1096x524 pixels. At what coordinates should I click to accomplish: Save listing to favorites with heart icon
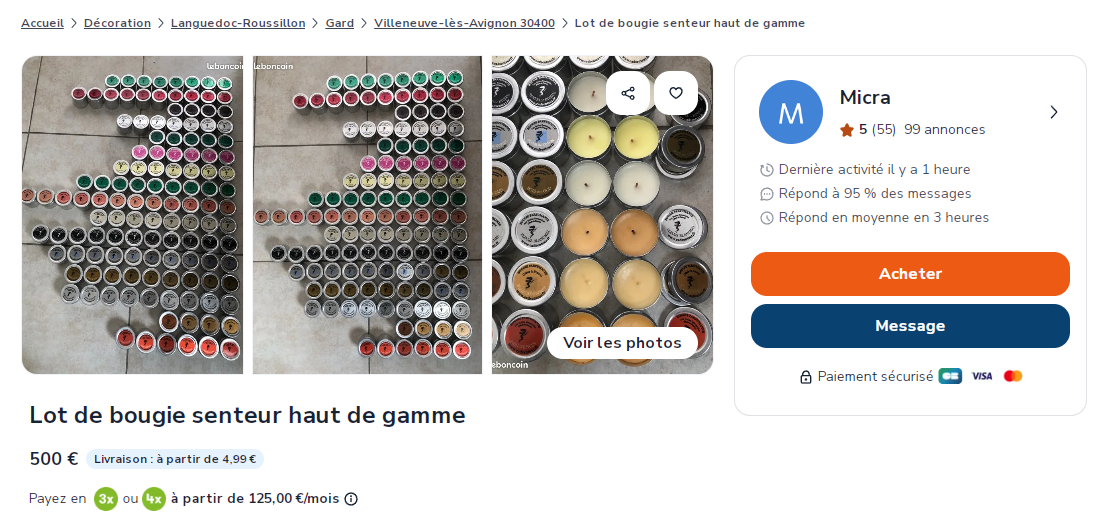pos(675,93)
